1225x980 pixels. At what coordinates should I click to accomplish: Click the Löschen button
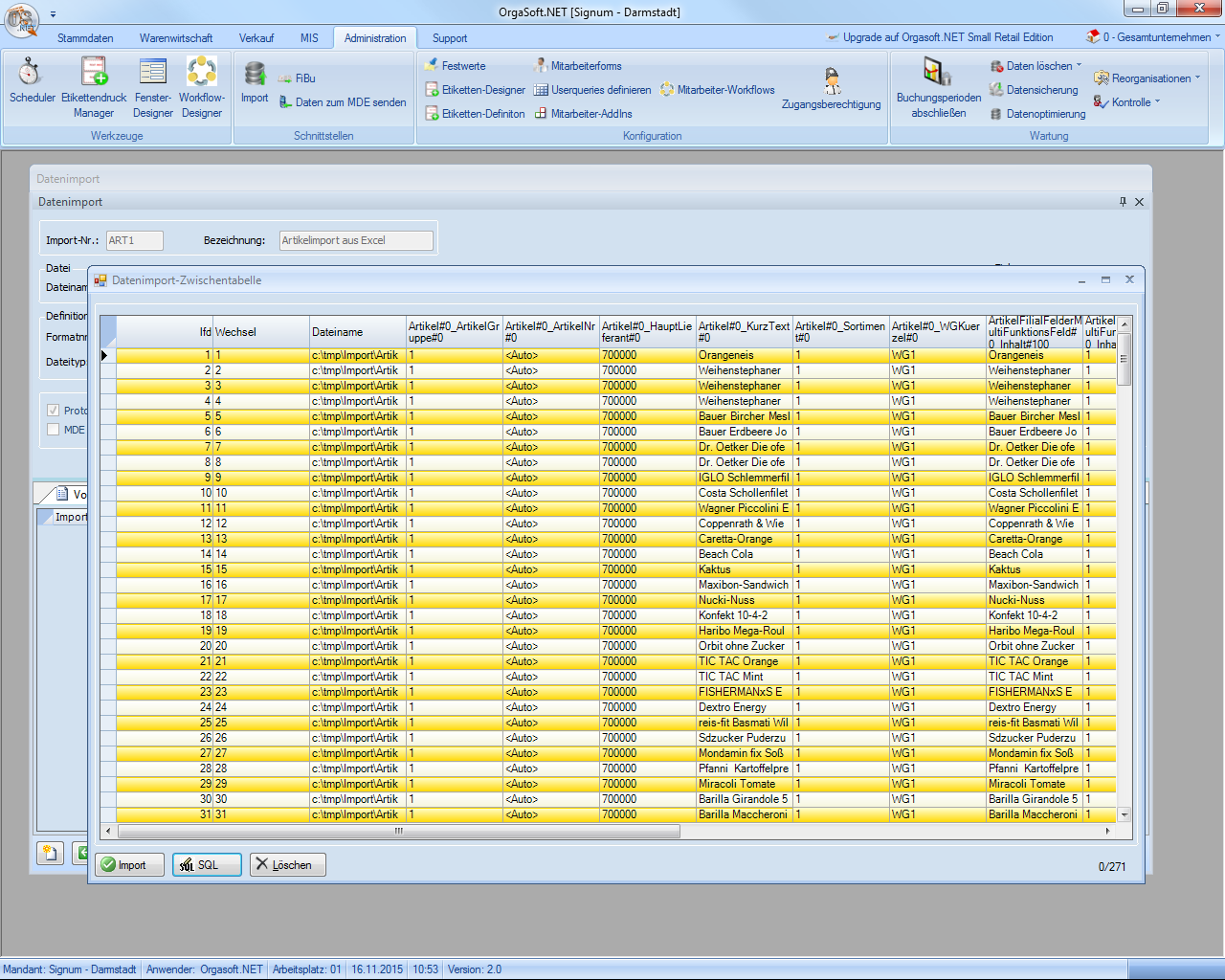286,865
